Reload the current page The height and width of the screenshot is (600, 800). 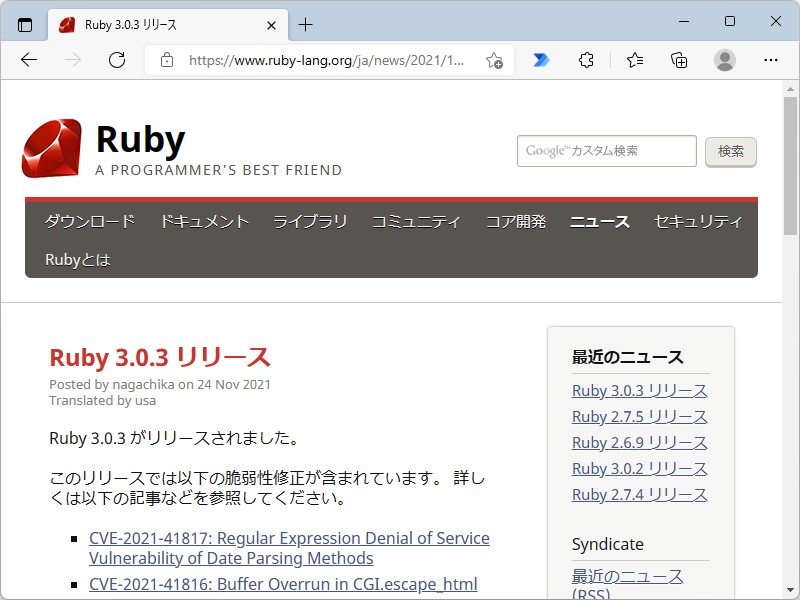pyautogui.click(x=117, y=60)
